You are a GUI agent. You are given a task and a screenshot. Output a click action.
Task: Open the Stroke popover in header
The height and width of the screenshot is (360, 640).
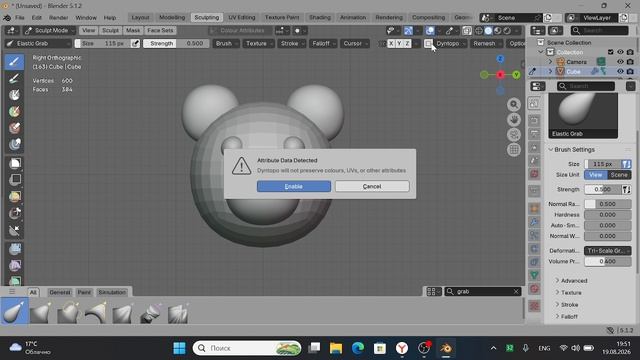click(x=292, y=43)
